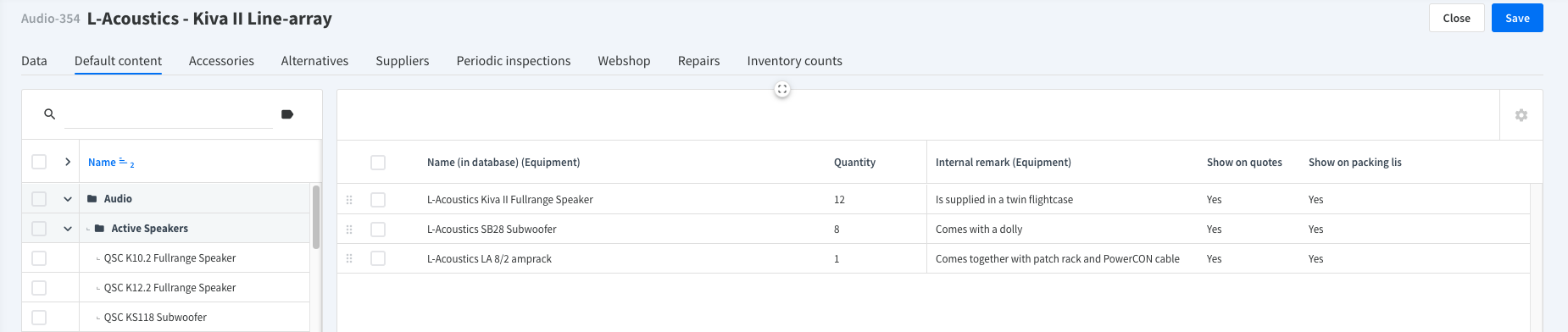Viewport: 1568px width, 332px height.
Task: Select QSC KS118 Subwoofer in tree
Action: tap(155, 318)
